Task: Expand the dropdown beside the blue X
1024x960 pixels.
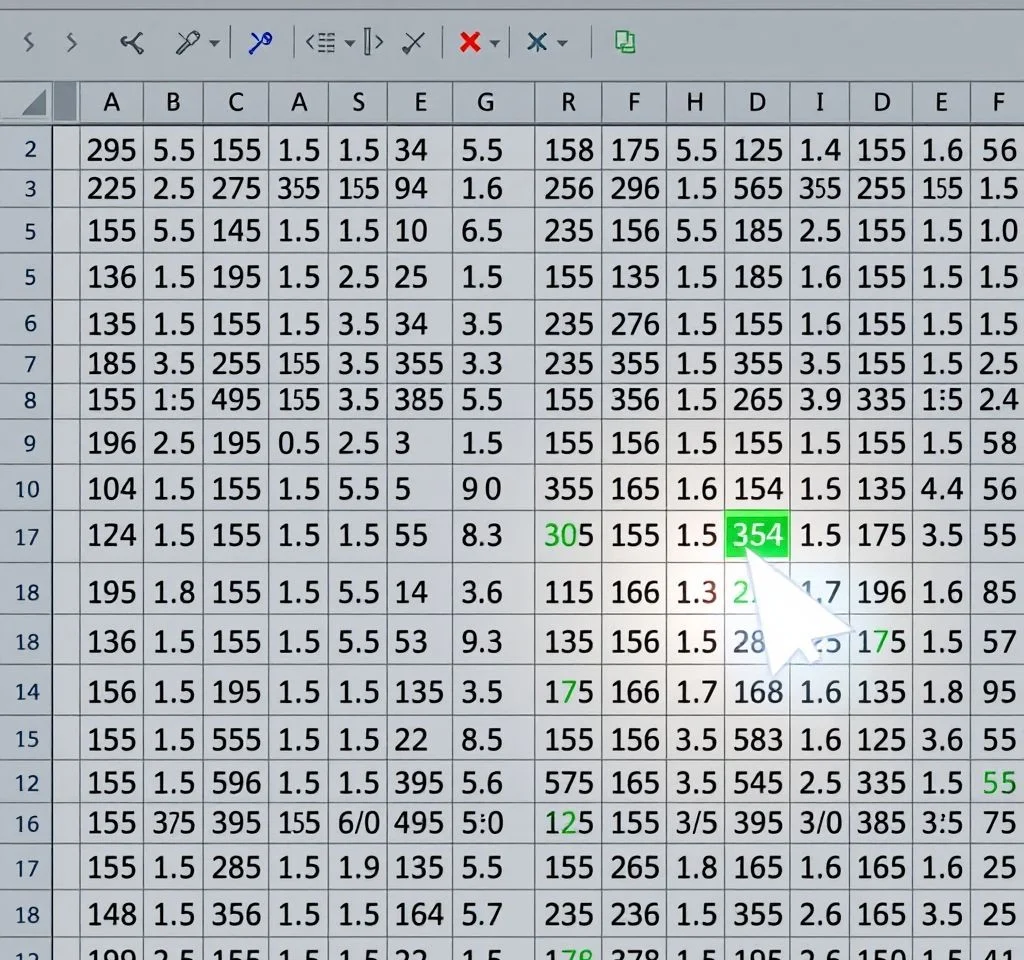Action: tap(562, 43)
